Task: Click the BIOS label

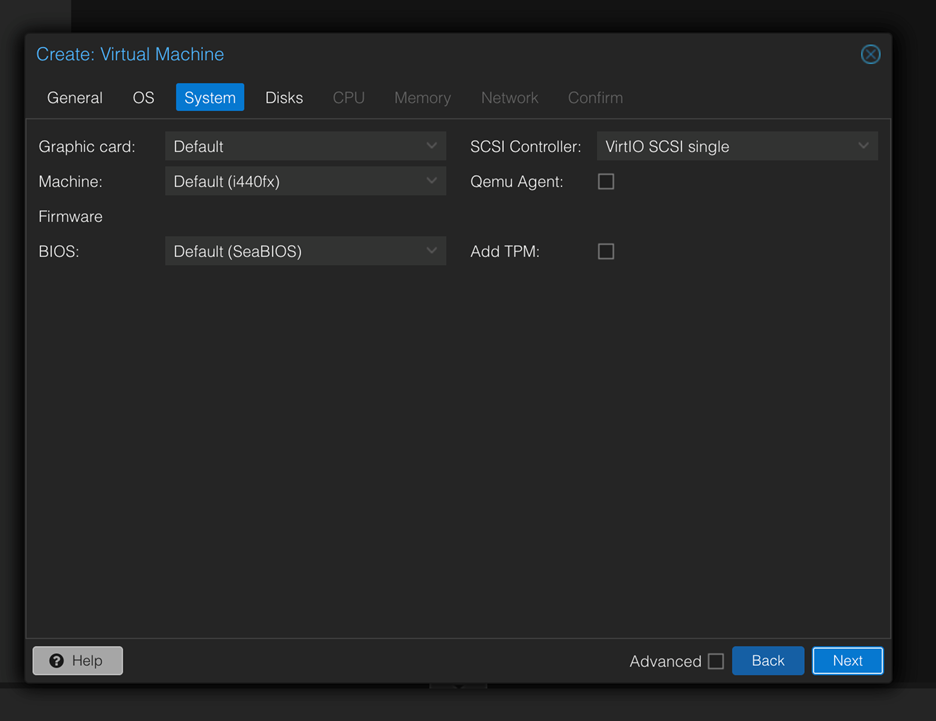Action: (x=59, y=252)
